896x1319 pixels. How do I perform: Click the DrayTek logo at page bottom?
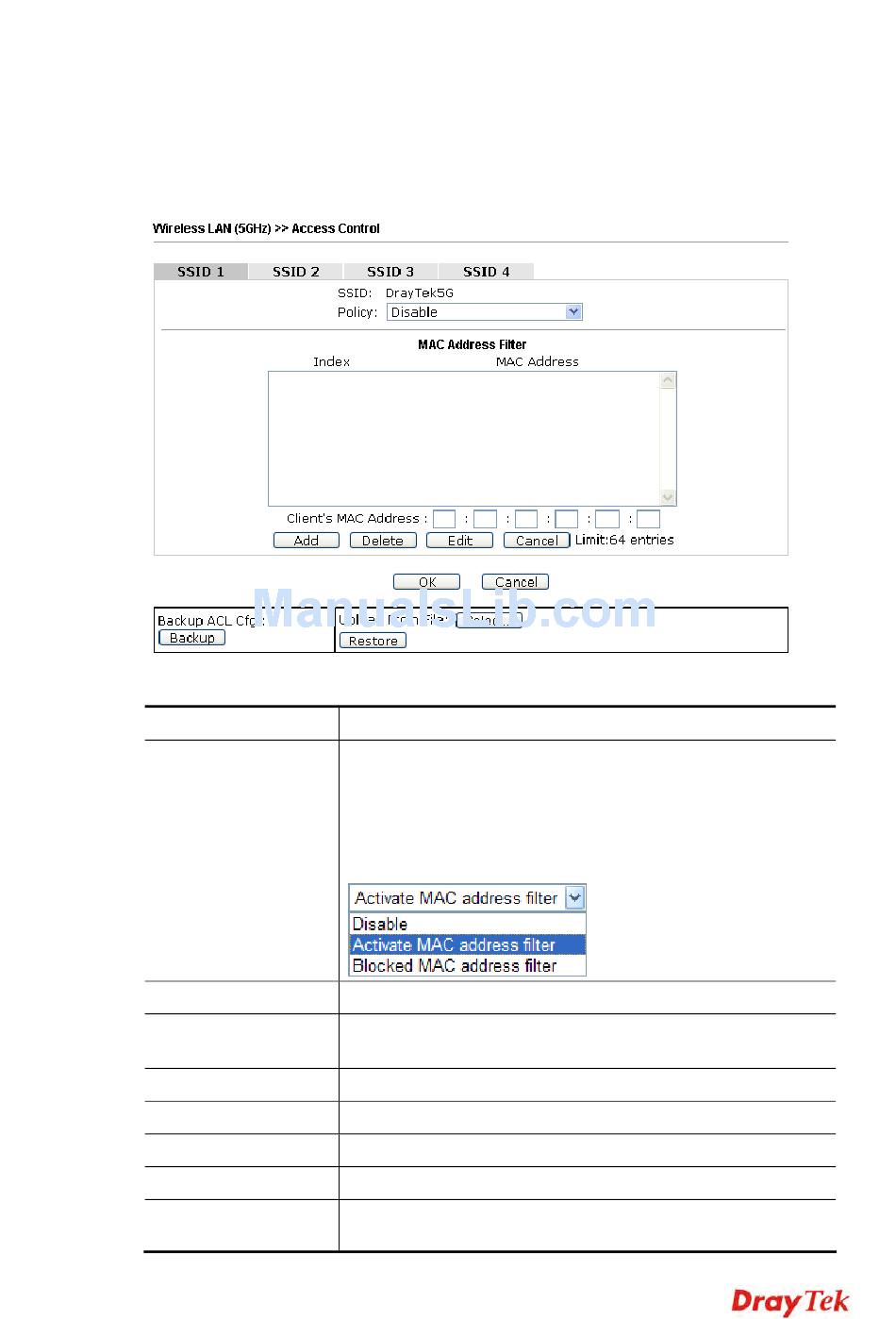pos(790,1301)
